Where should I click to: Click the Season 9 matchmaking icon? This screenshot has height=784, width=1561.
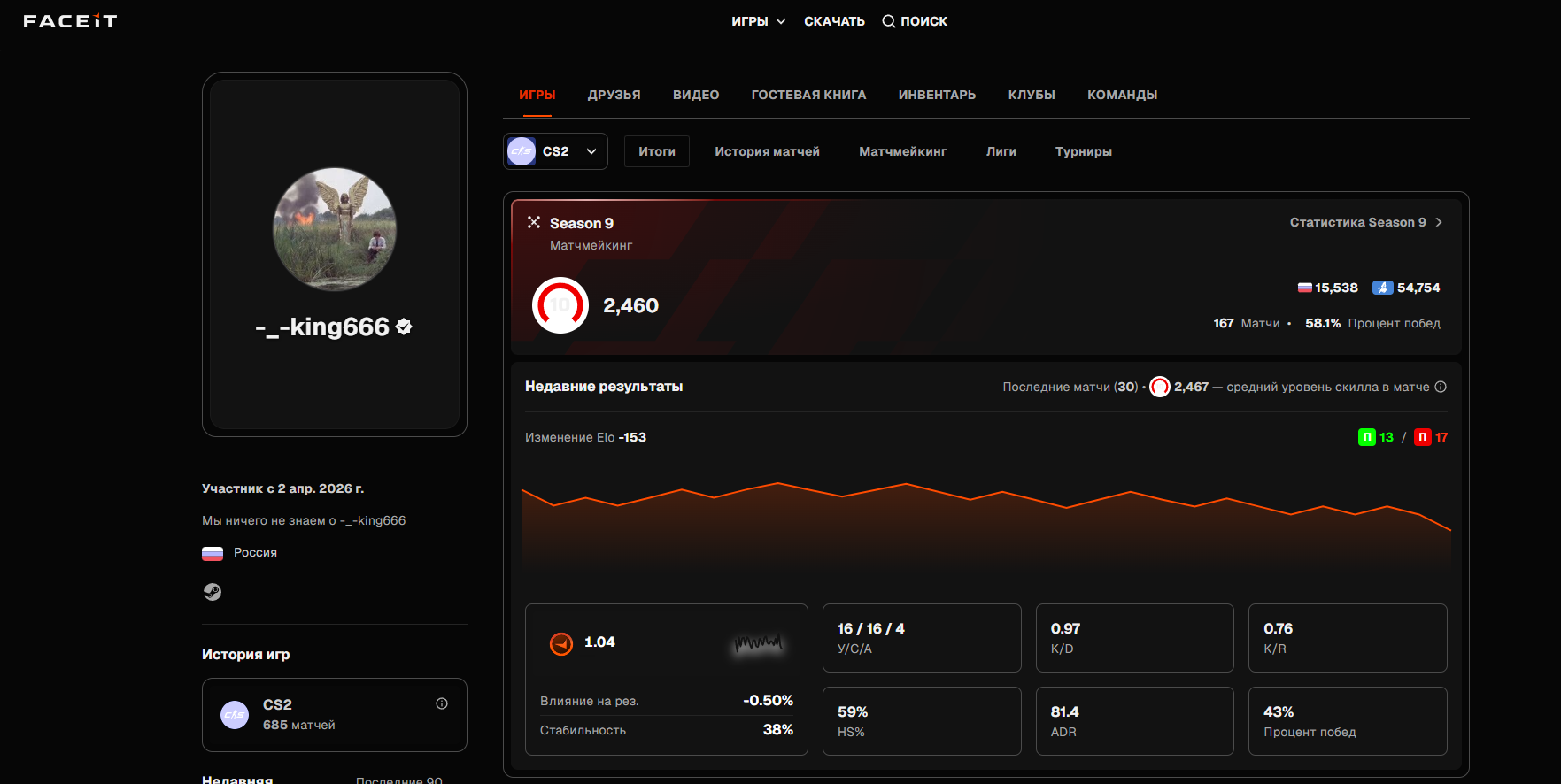(534, 222)
